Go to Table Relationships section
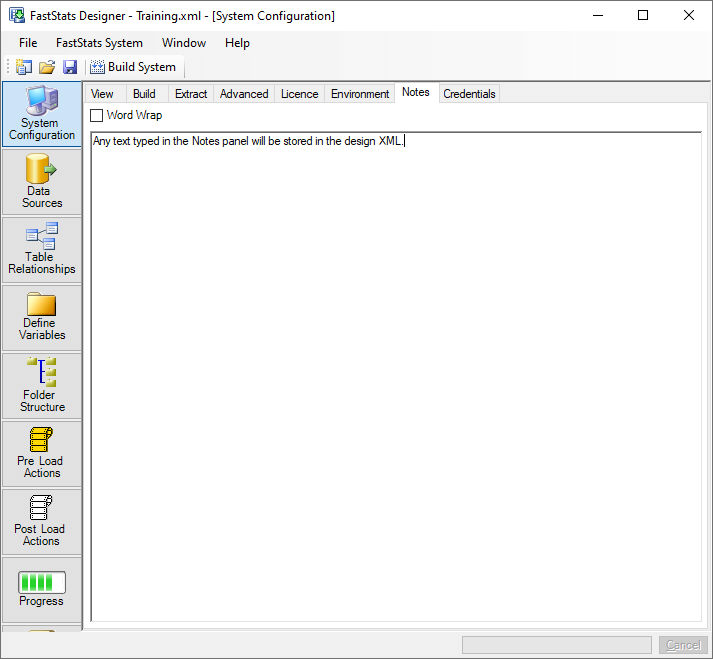 42,250
